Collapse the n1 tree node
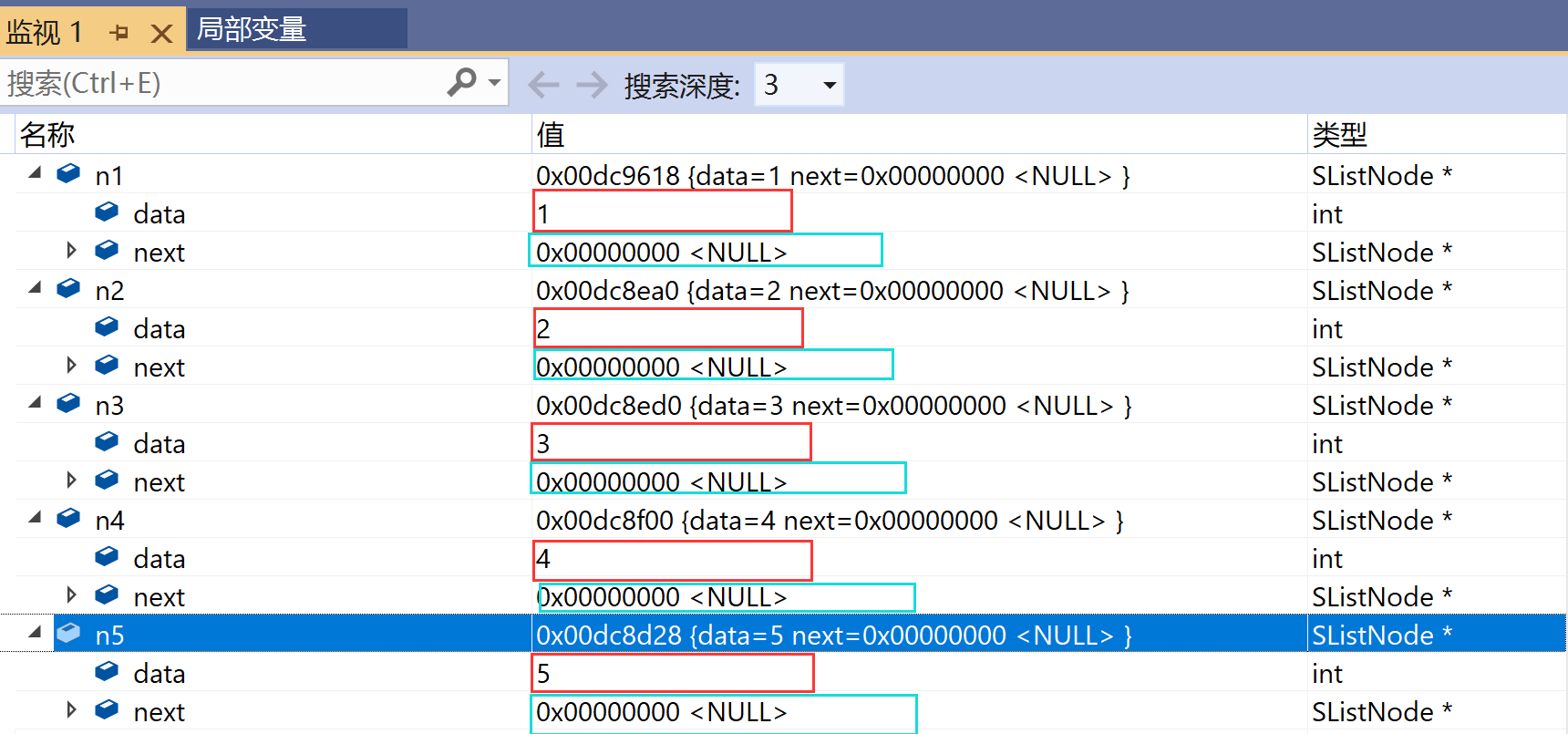 36,172
